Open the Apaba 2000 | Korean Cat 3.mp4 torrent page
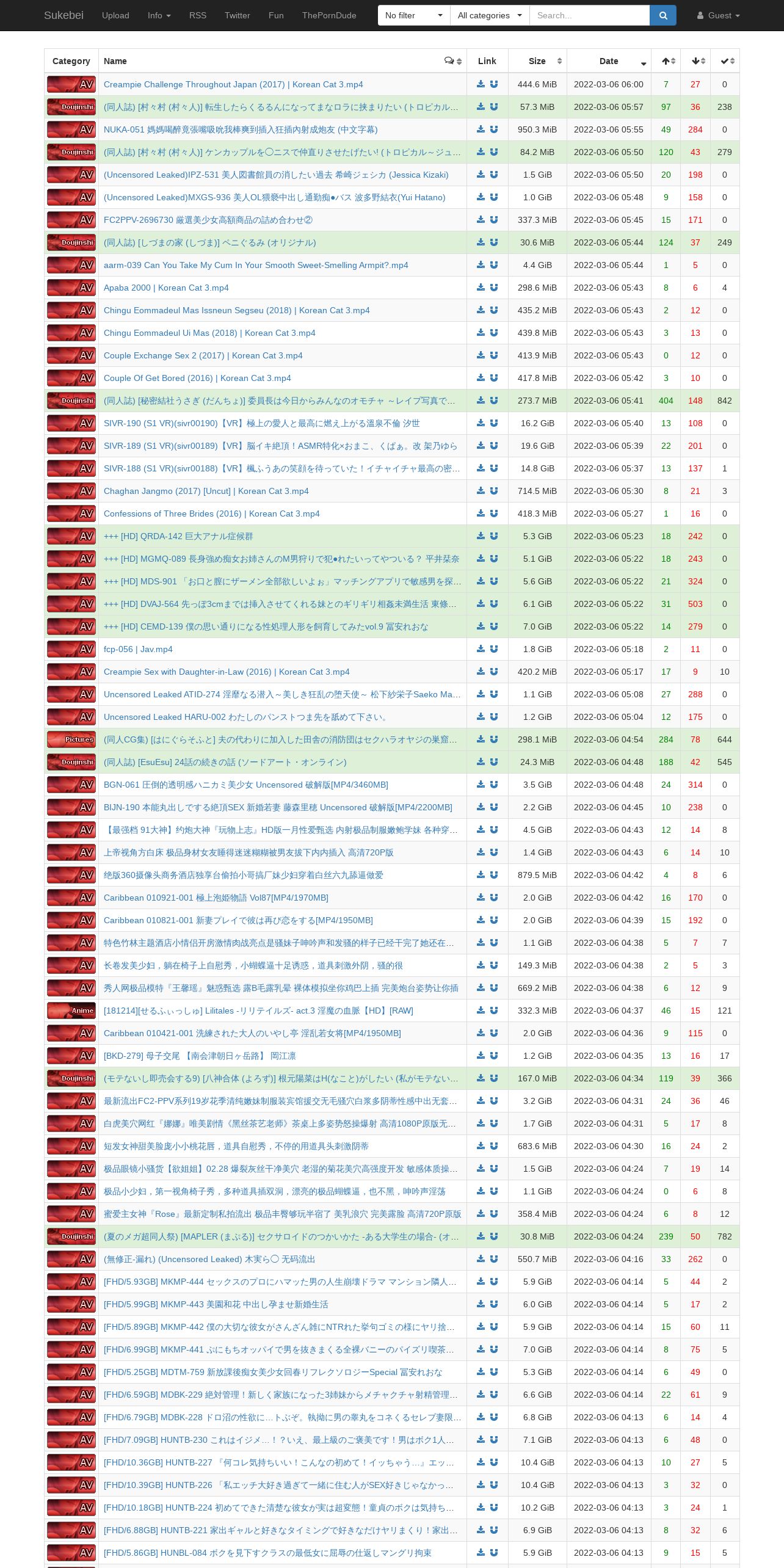 click(x=166, y=288)
